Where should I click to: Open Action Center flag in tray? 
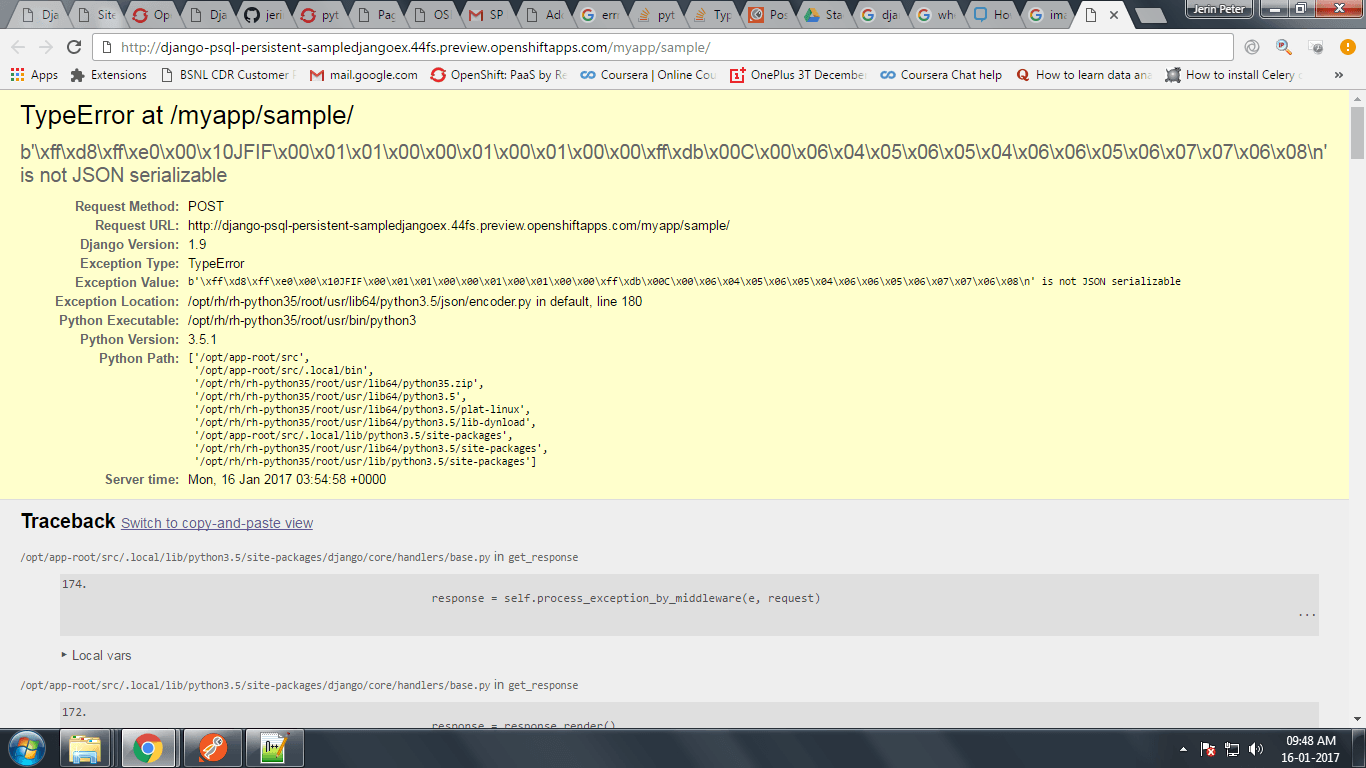pyautogui.click(x=1208, y=748)
